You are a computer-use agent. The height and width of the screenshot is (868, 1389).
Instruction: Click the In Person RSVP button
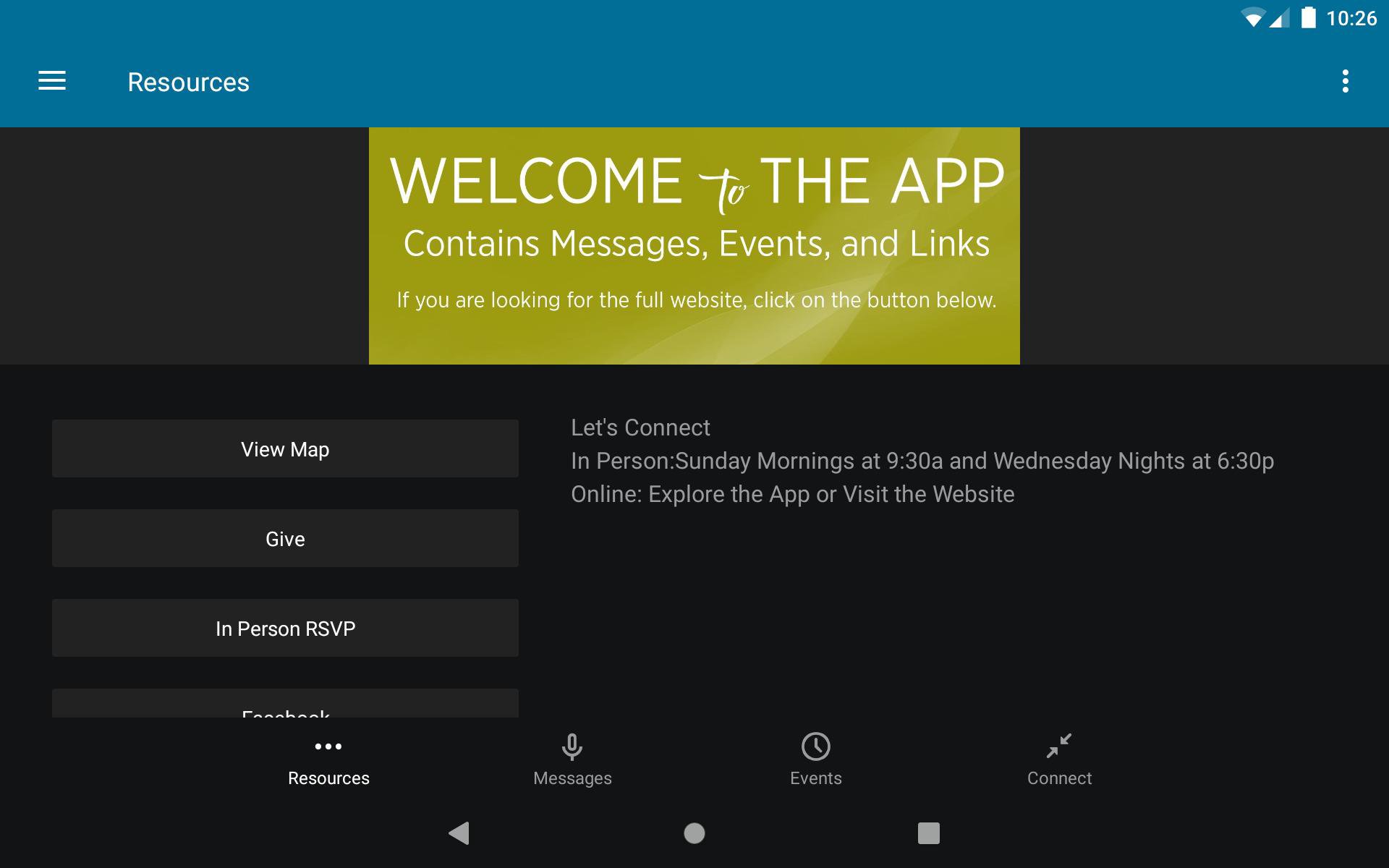coord(285,628)
